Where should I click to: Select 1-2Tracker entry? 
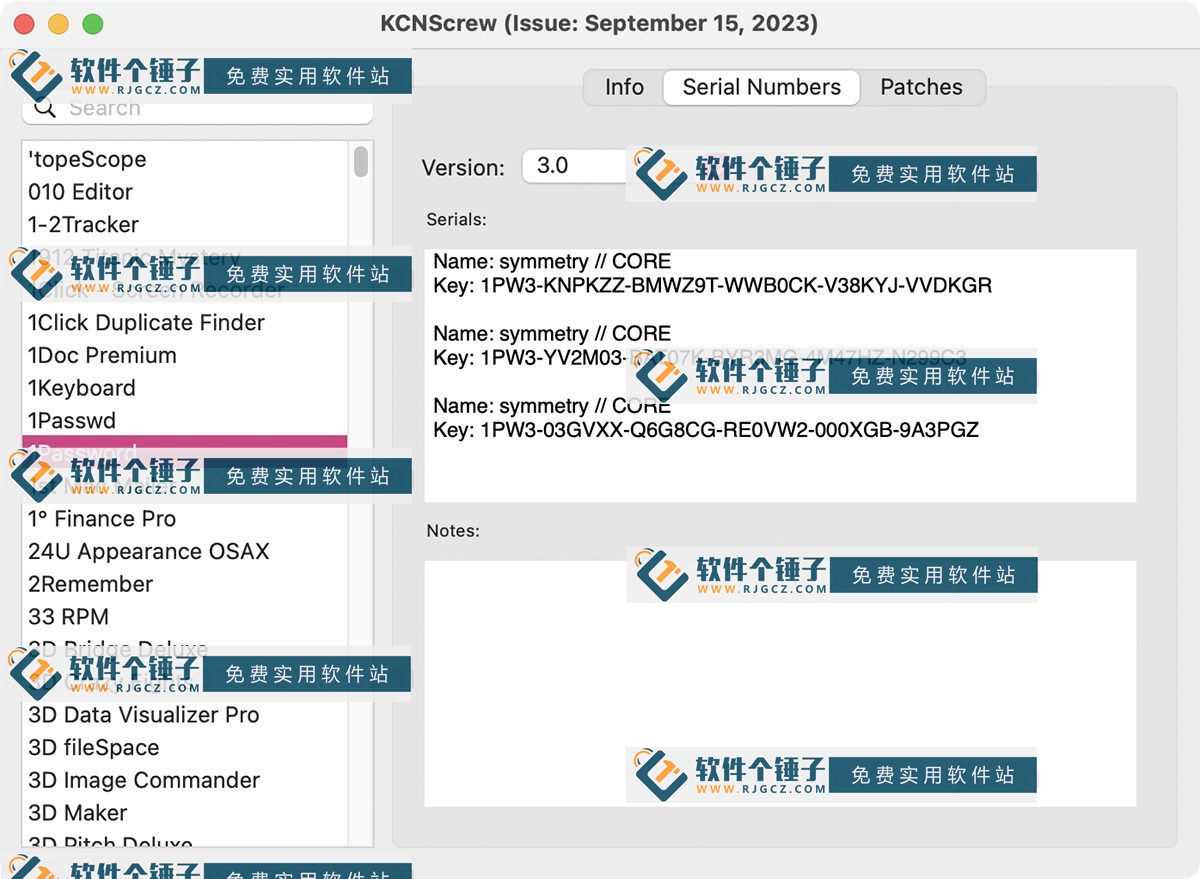tap(185, 224)
